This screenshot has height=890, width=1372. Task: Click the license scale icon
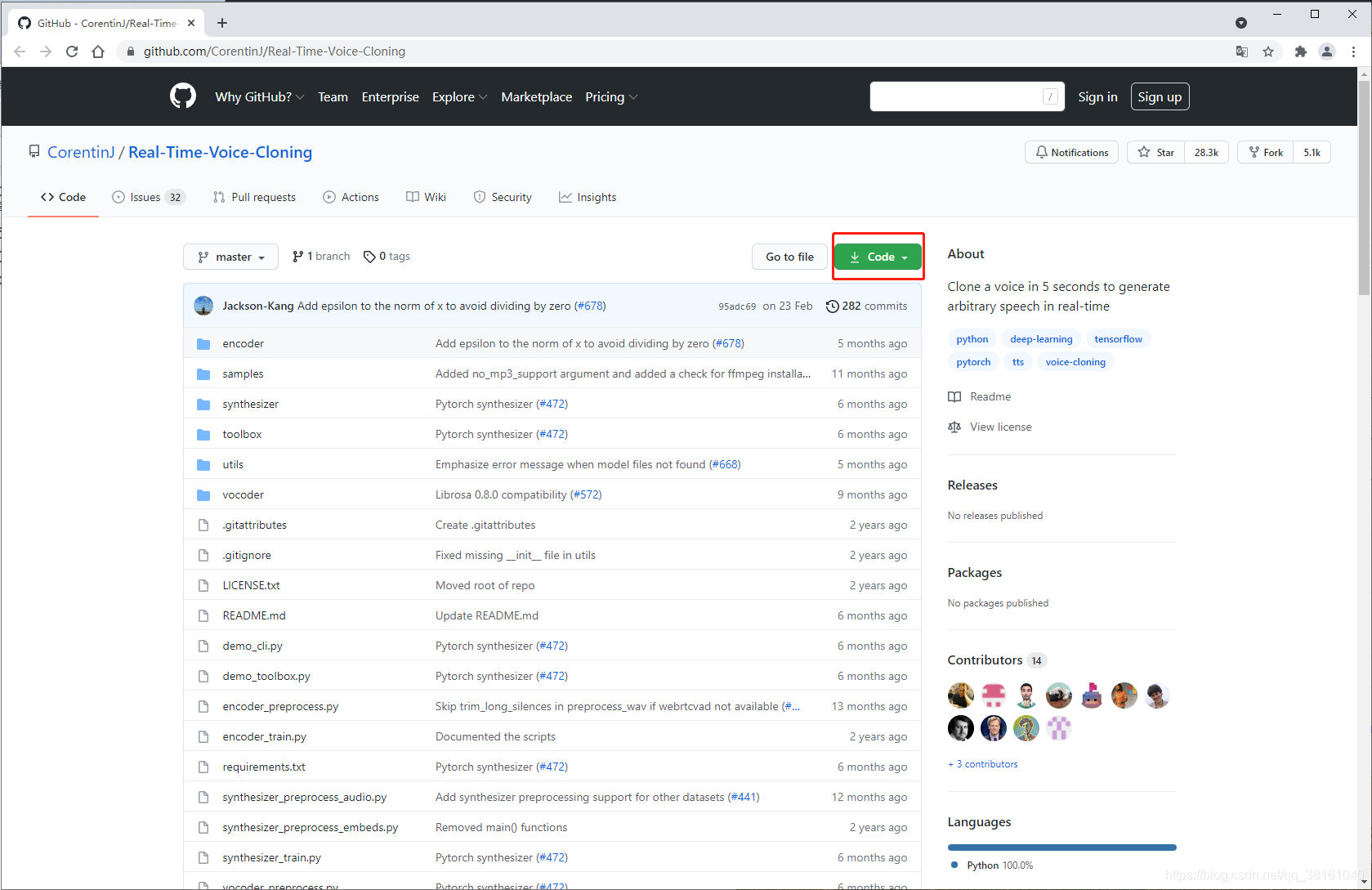pyautogui.click(x=954, y=427)
